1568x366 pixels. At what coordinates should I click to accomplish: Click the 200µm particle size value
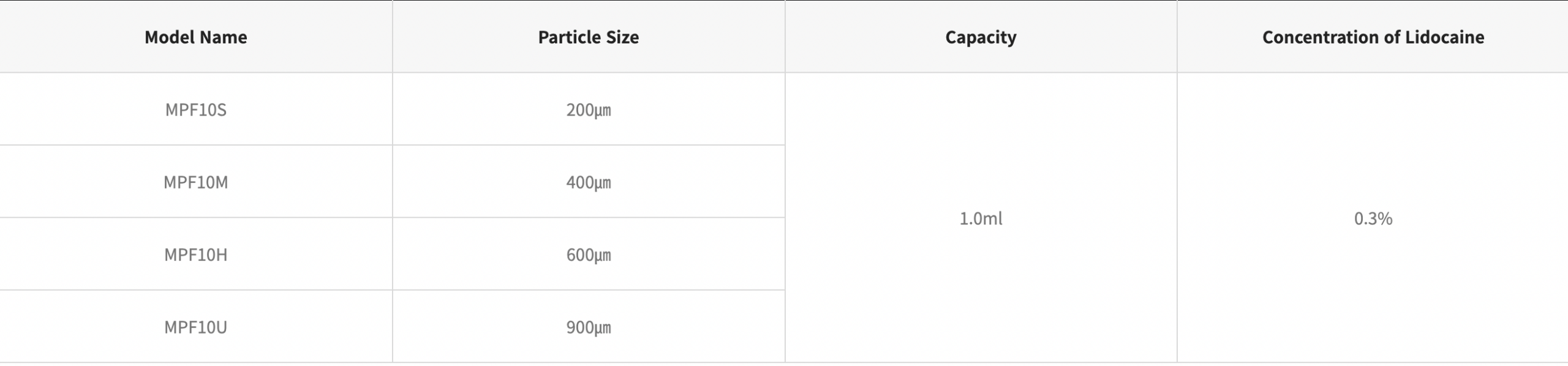[x=588, y=110]
